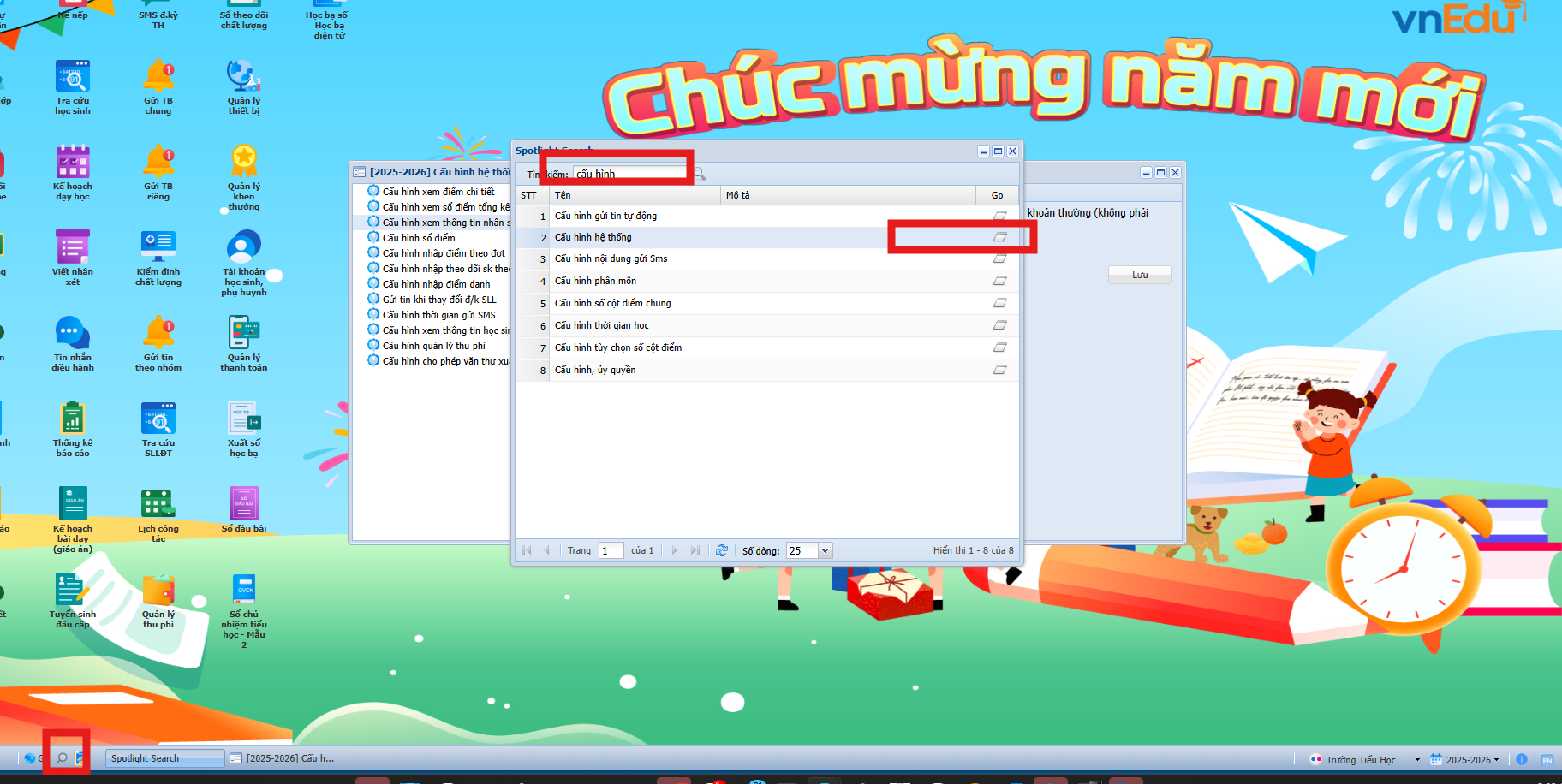Screen dimensions: 1562x784
Task: Click the globe icon in the taskbar
Action: pyautogui.click(x=30, y=758)
